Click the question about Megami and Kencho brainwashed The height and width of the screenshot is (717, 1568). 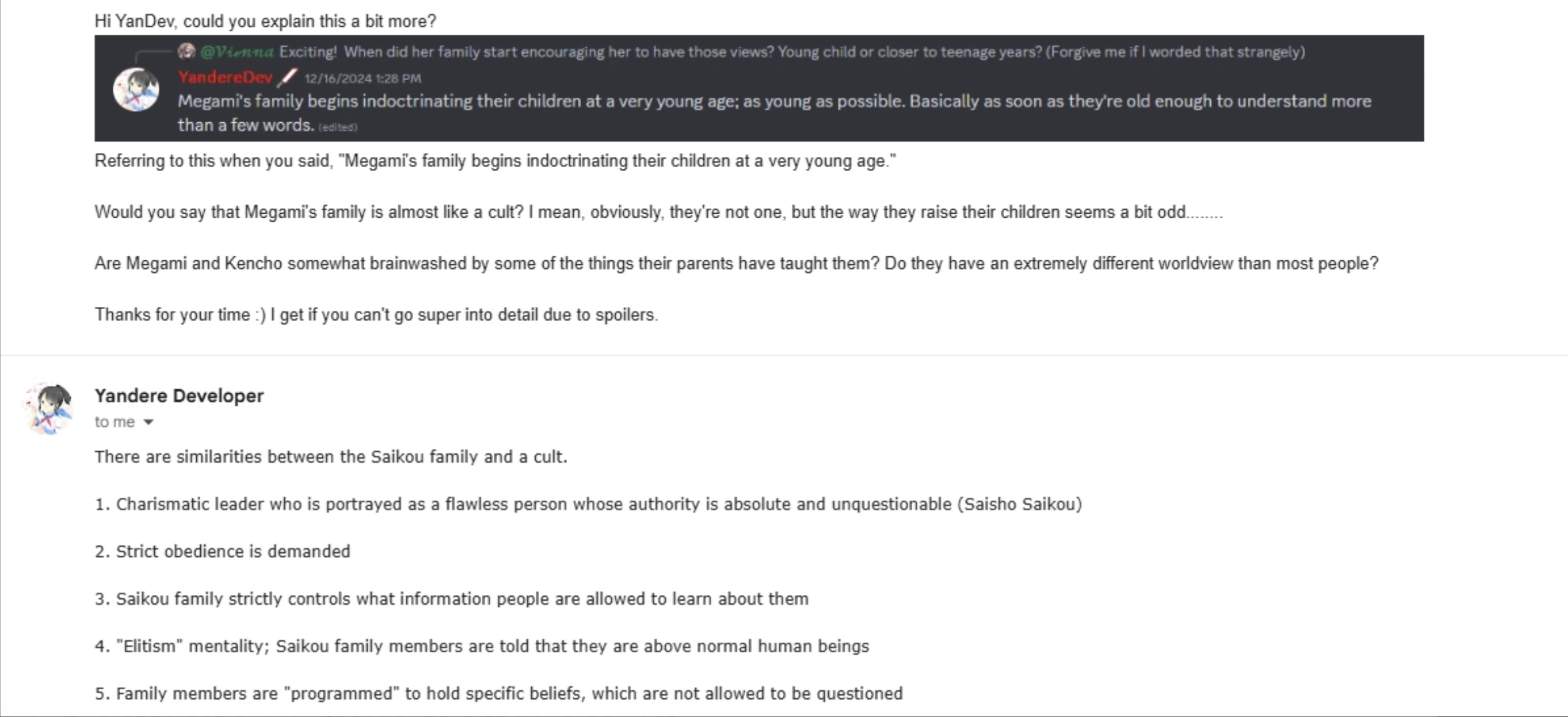(736, 263)
